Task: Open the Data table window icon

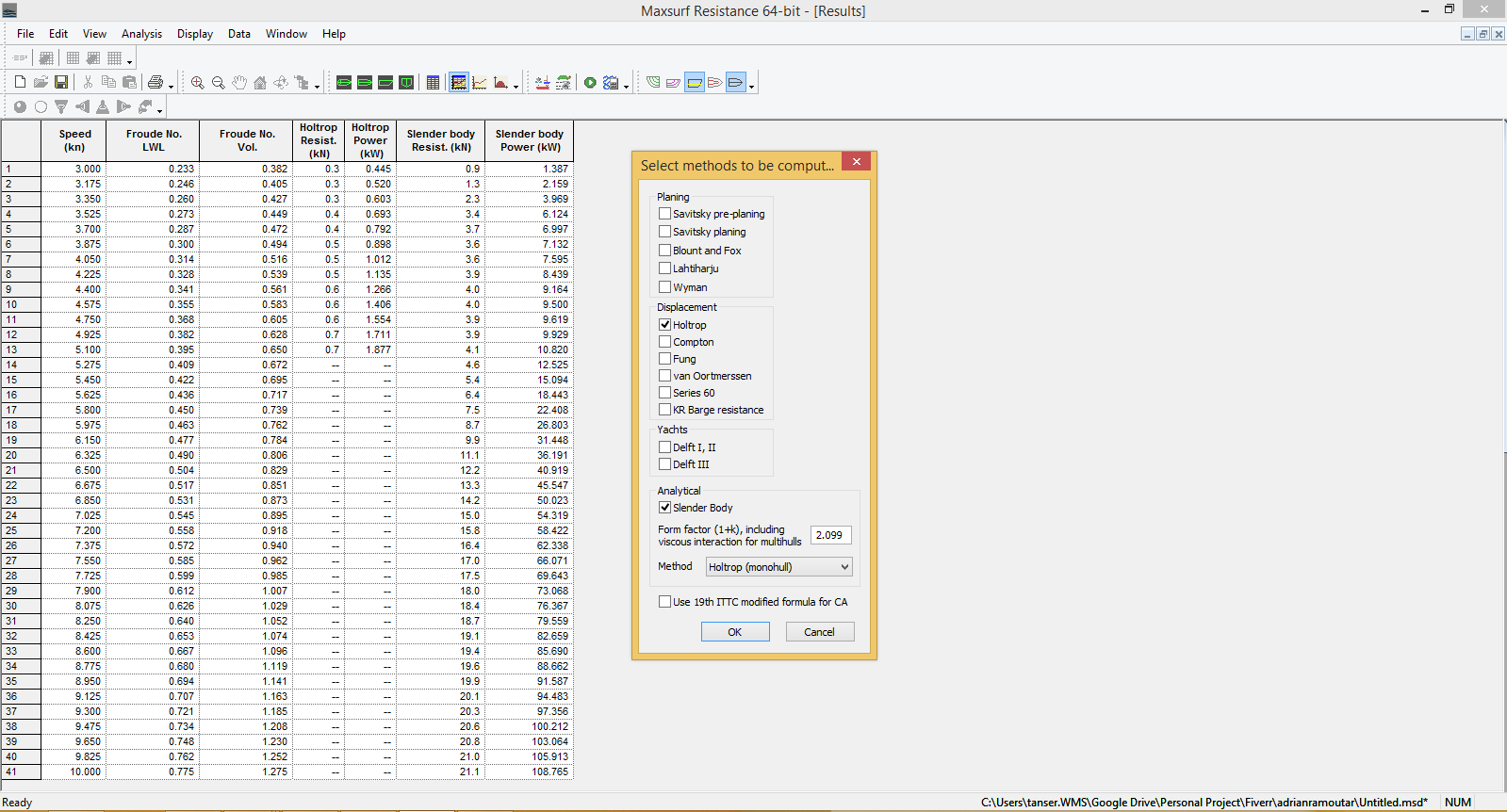Action: click(433, 83)
